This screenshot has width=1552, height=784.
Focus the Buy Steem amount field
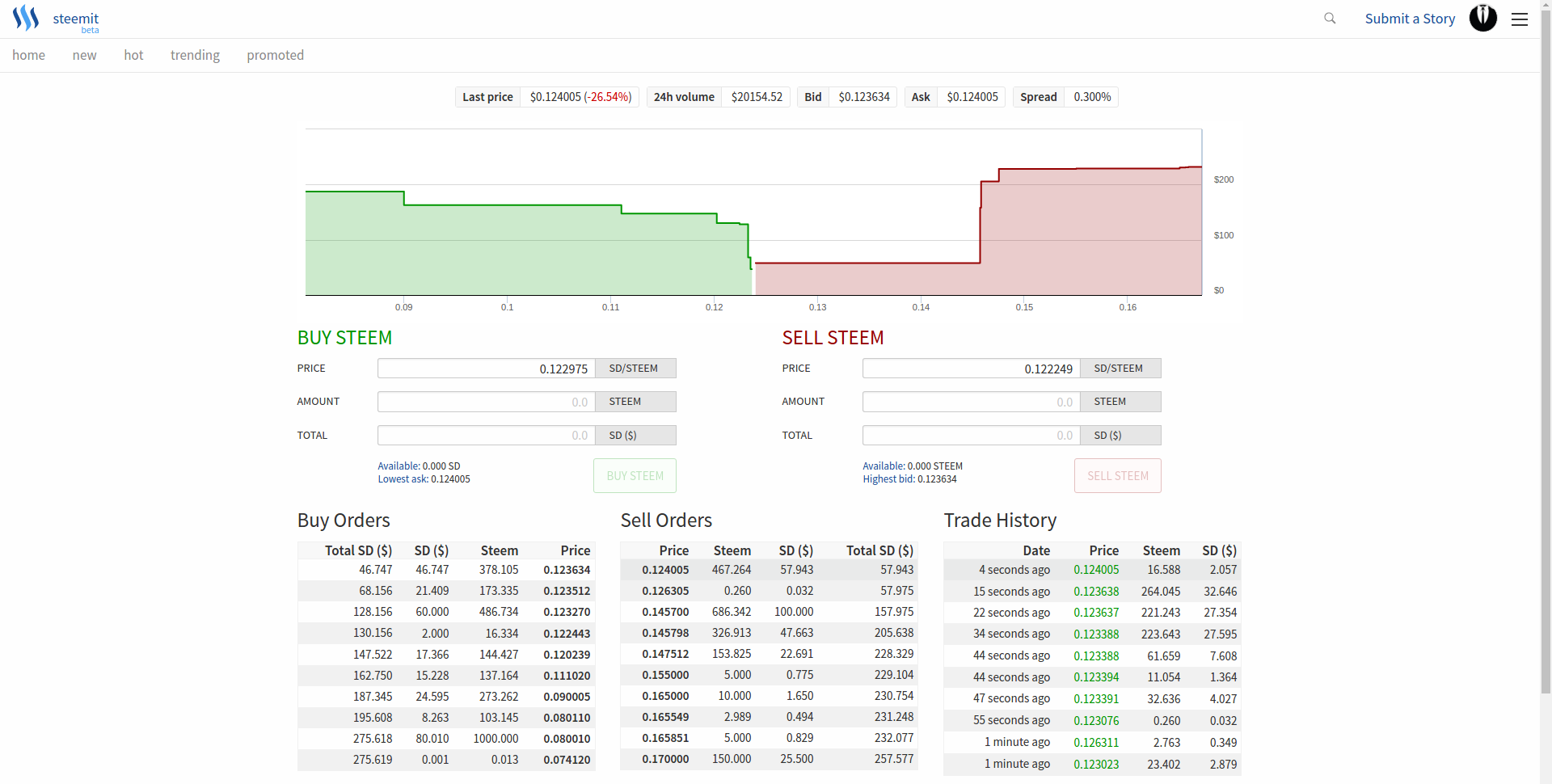pyautogui.click(x=487, y=402)
